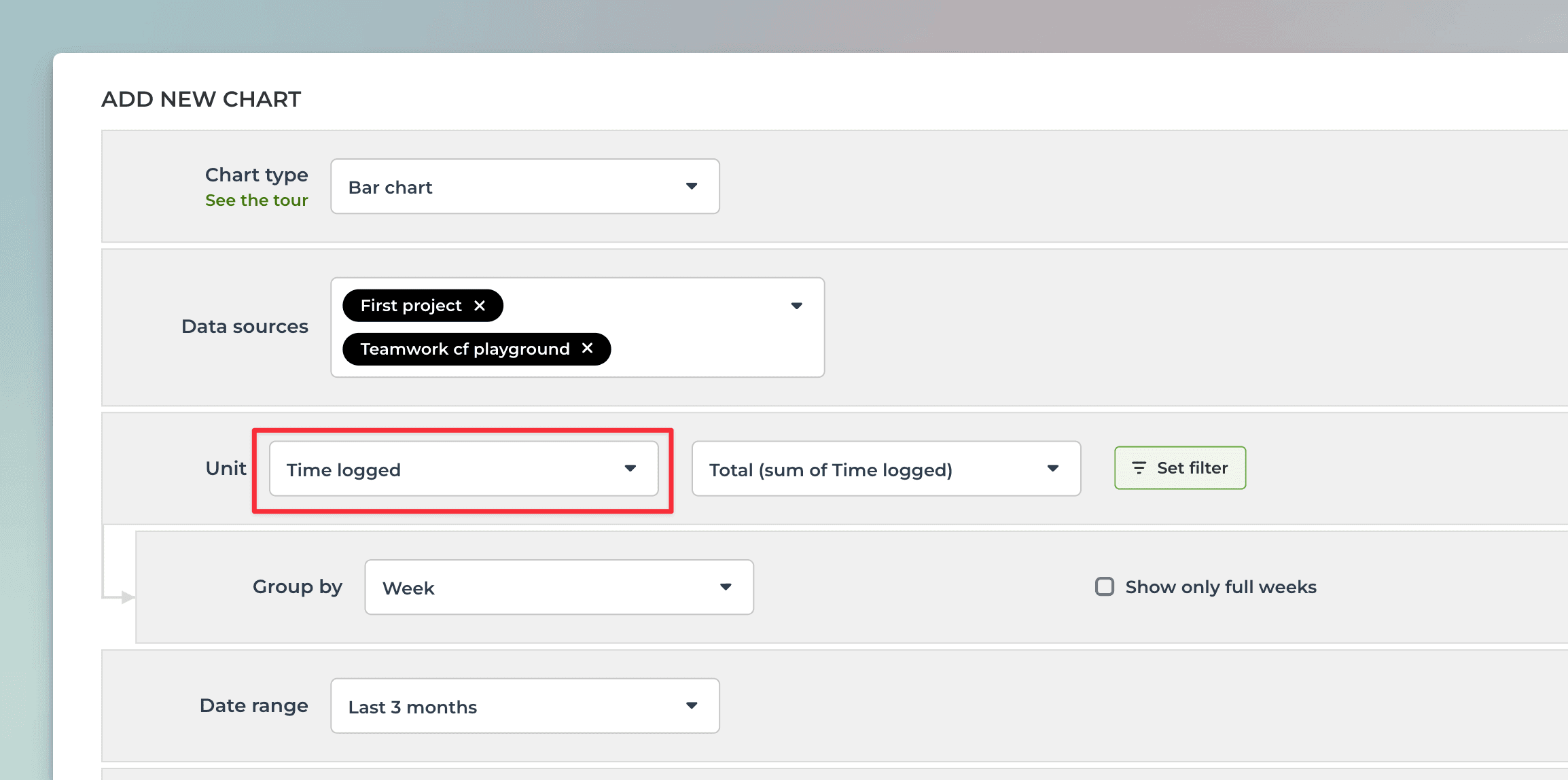Image resolution: width=1568 pixels, height=780 pixels.
Task: Click the Show only full weeks label
Action: click(1220, 587)
